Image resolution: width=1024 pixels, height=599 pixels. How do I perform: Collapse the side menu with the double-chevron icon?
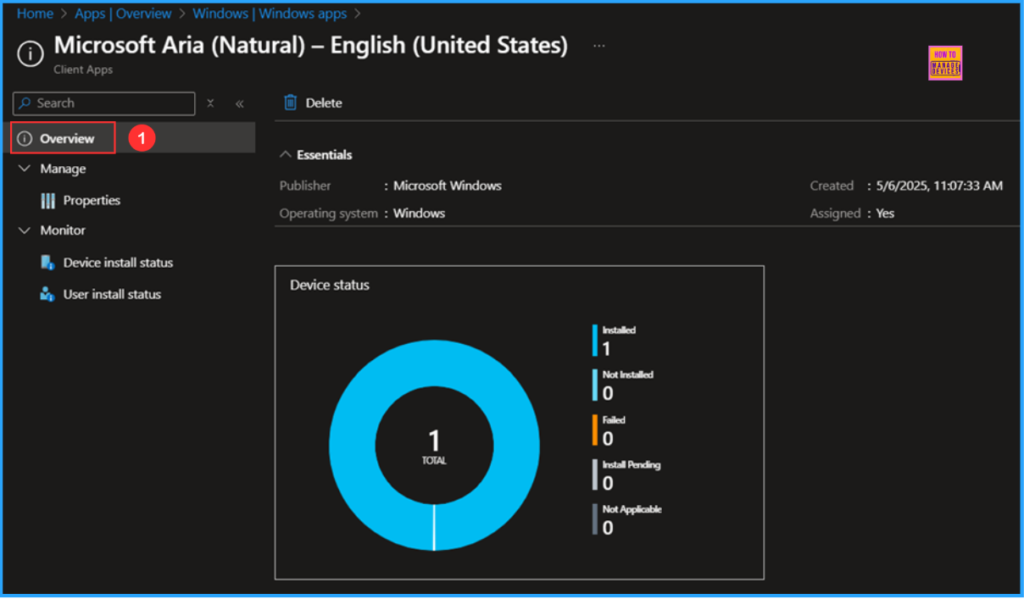tap(240, 104)
